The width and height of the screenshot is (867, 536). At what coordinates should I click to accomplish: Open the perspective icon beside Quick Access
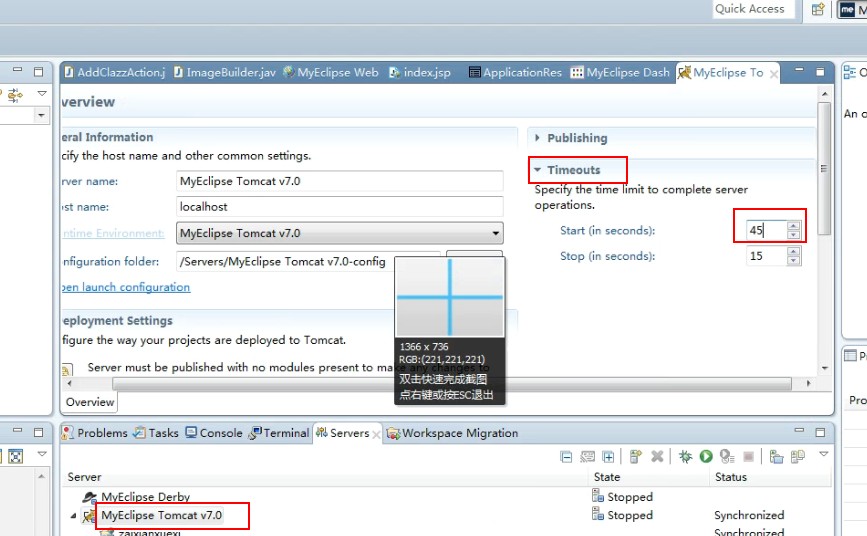pyautogui.click(x=818, y=9)
